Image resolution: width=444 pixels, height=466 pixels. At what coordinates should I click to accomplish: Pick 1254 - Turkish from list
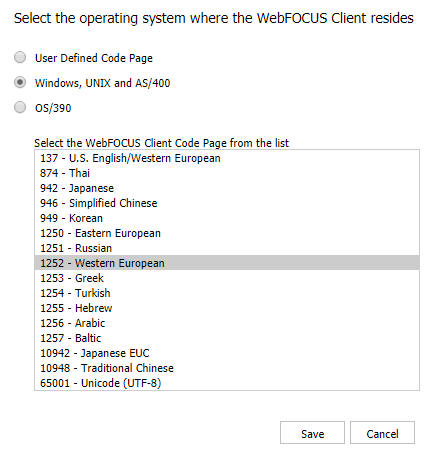point(227,293)
